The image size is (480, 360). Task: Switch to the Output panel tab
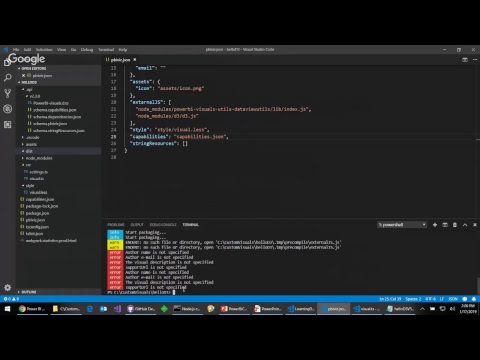point(137,225)
